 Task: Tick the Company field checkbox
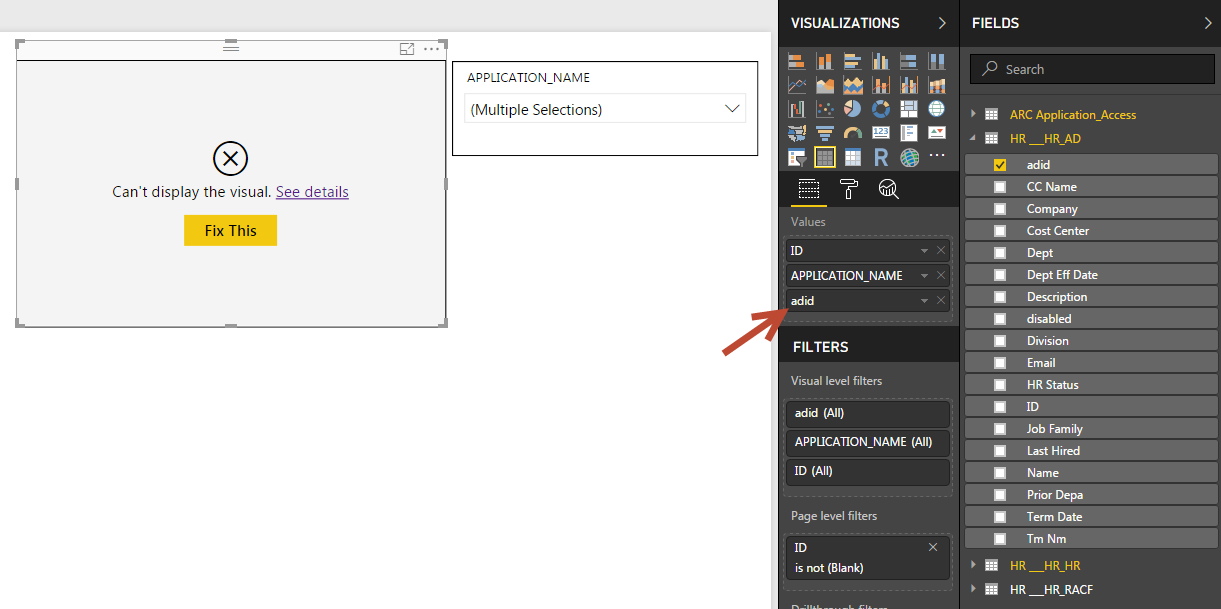coord(1000,209)
